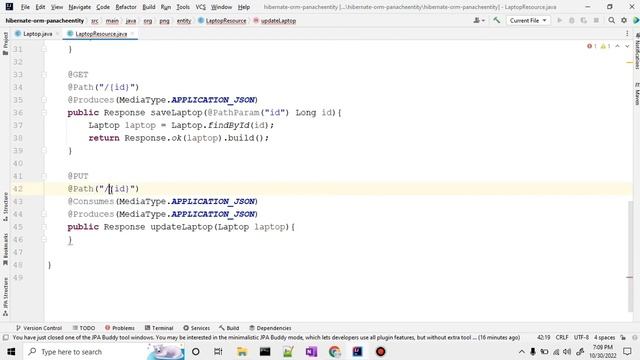Click the LaptopResource breadcrumb
This screenshot has height=360, width=640.
click(226, 20)
